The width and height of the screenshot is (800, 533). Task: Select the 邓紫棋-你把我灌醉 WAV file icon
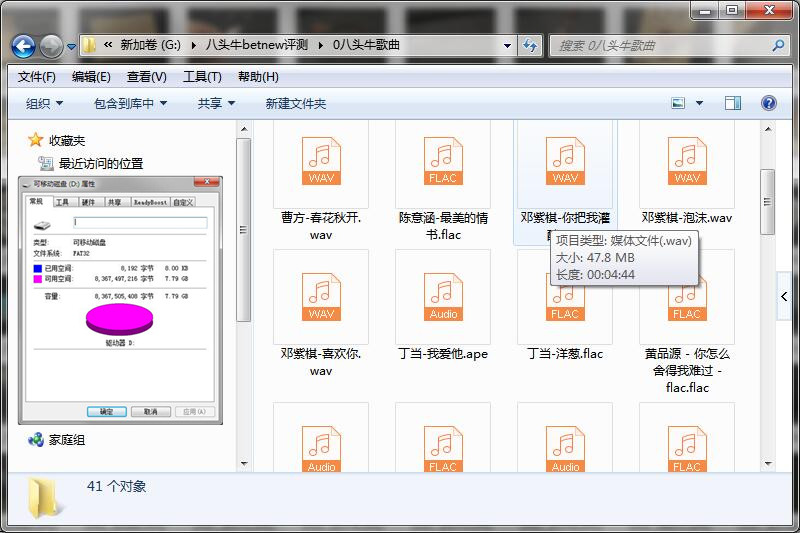coord(565,161)
